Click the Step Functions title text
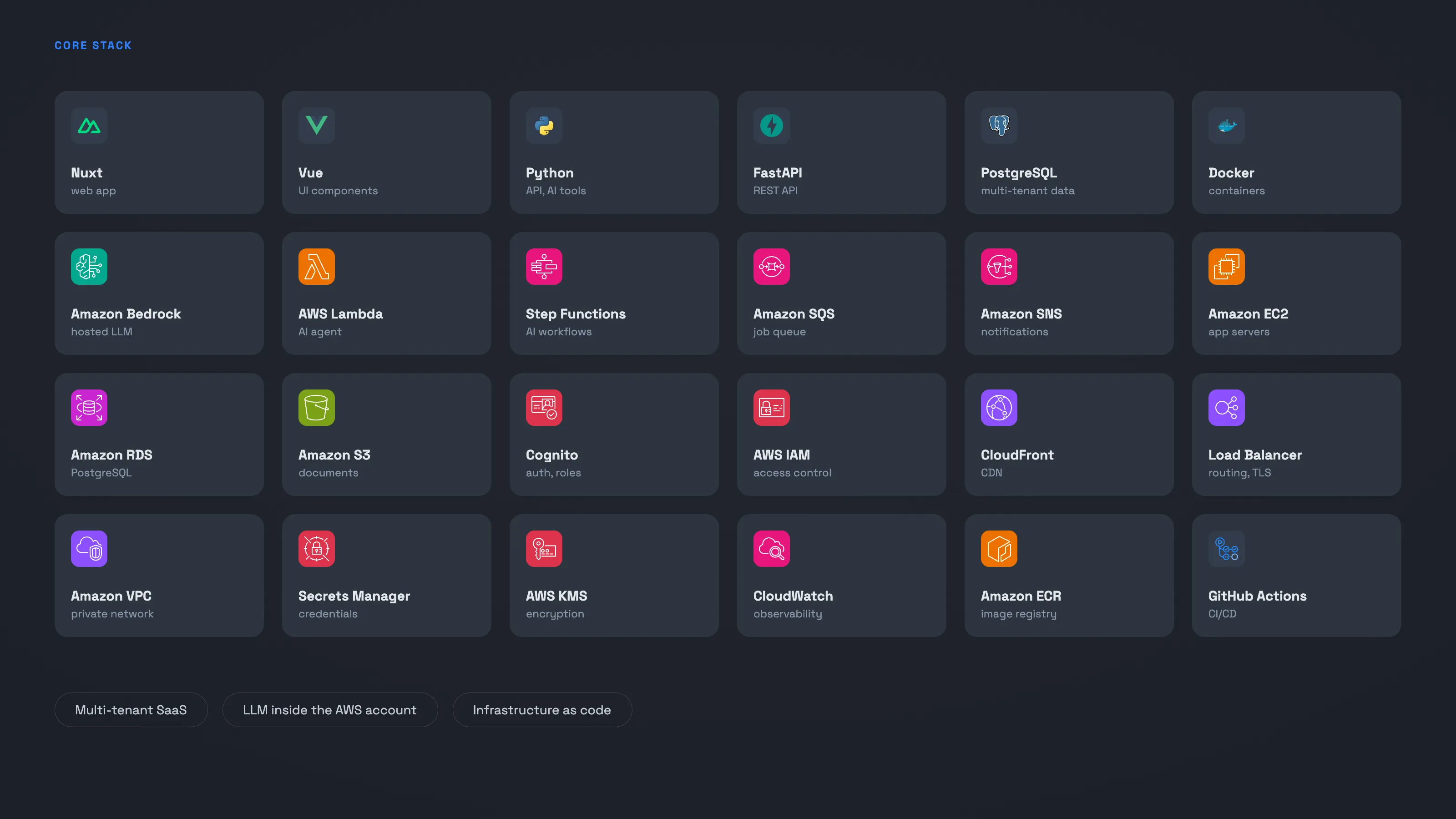This screenshot has height=819, width=1456. 576,313
